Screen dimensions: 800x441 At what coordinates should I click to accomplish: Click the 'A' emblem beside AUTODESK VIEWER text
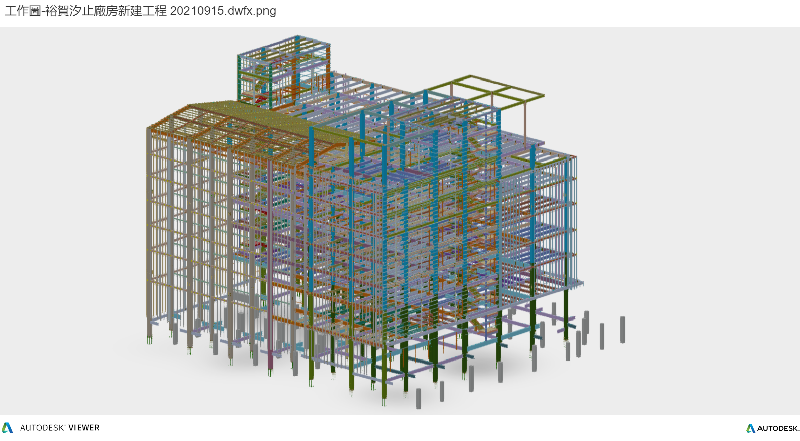pyautogui.click(x=9, y=428)
